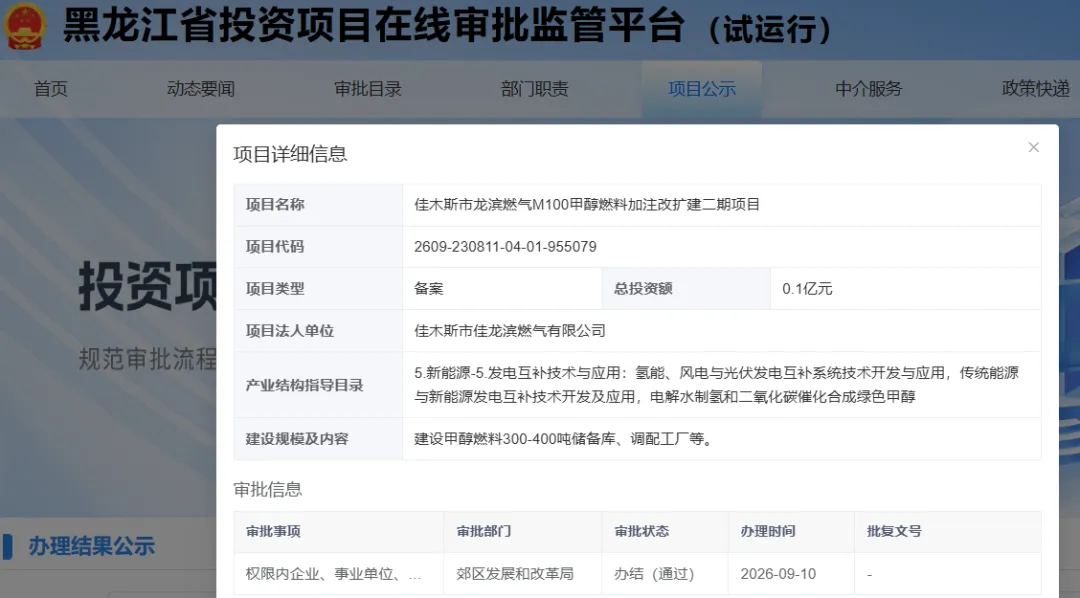Open the 动态要闻 navigation tab

coord(200,89)
